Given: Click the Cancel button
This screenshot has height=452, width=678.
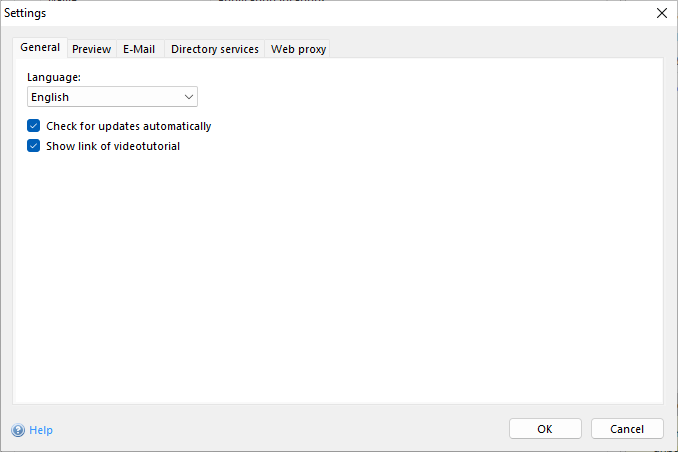Looking at the screenshot, I should [x=627, y=429].
